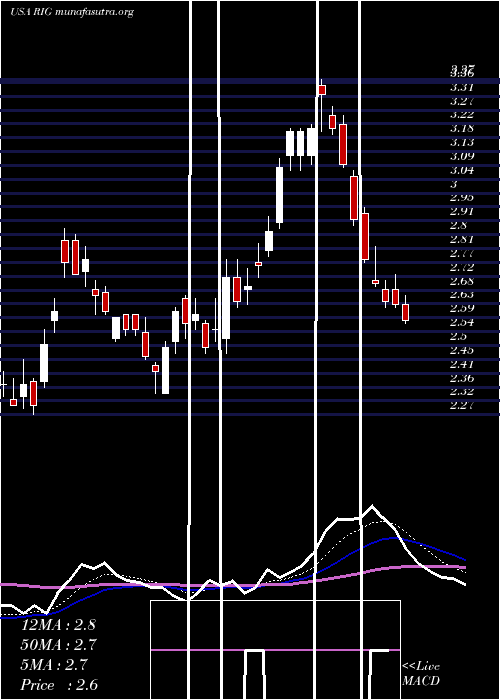
Task: Click the 2.81 price axis label
Action: [462, 239]
